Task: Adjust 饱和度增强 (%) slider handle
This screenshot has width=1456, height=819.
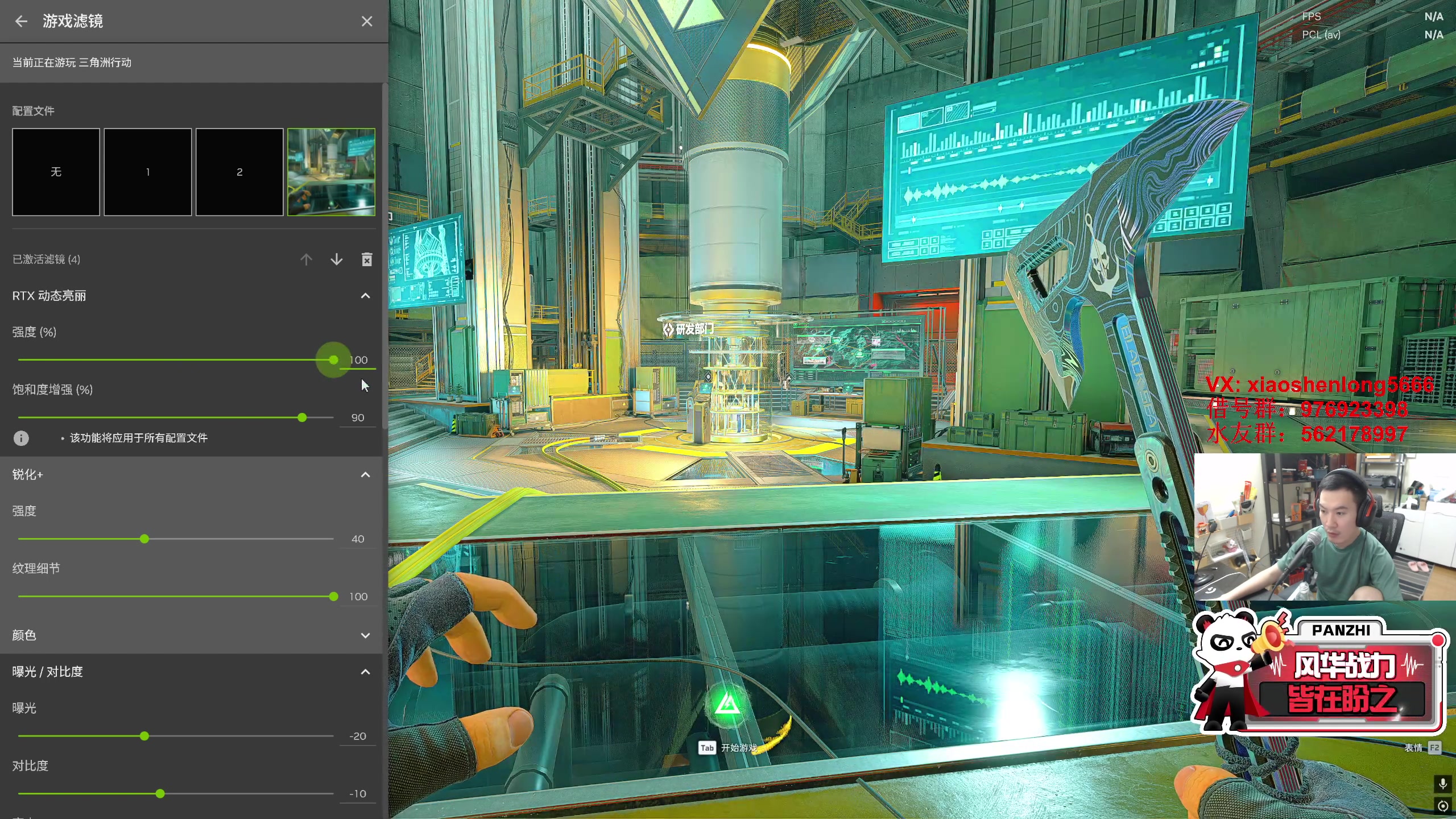Action: click(302, 417)
